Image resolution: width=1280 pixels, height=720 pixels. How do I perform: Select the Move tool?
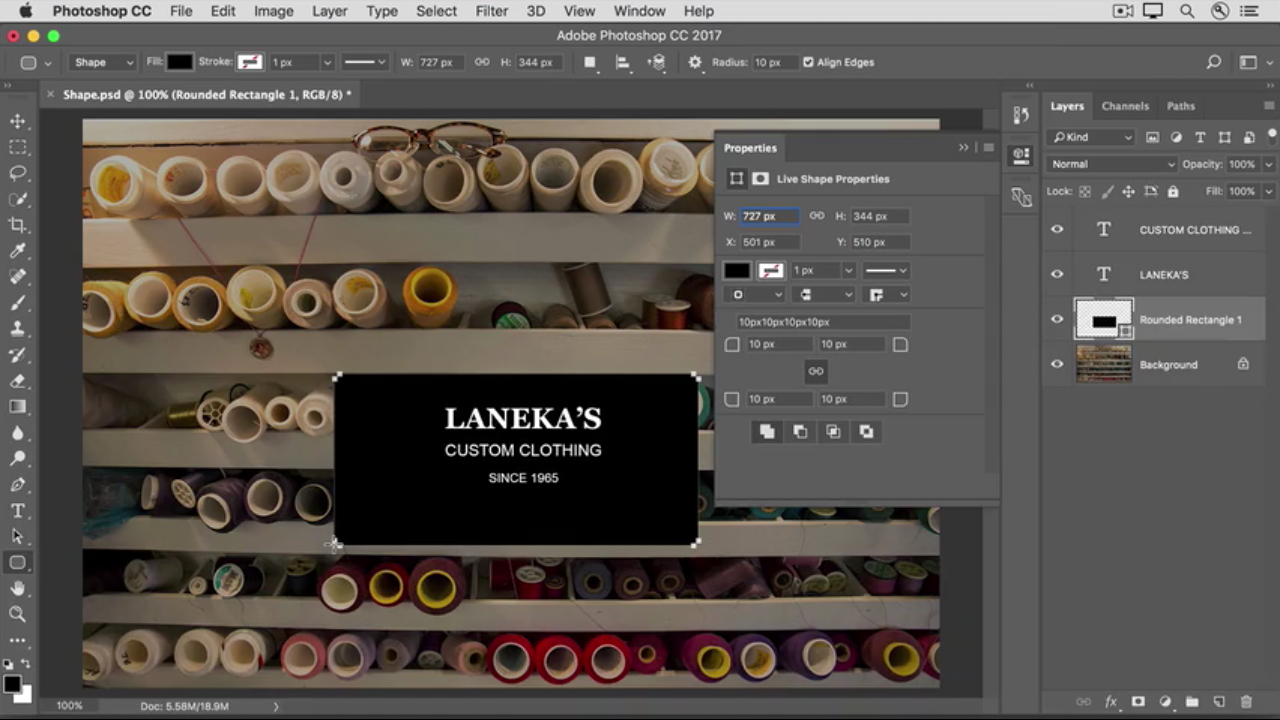18,121
